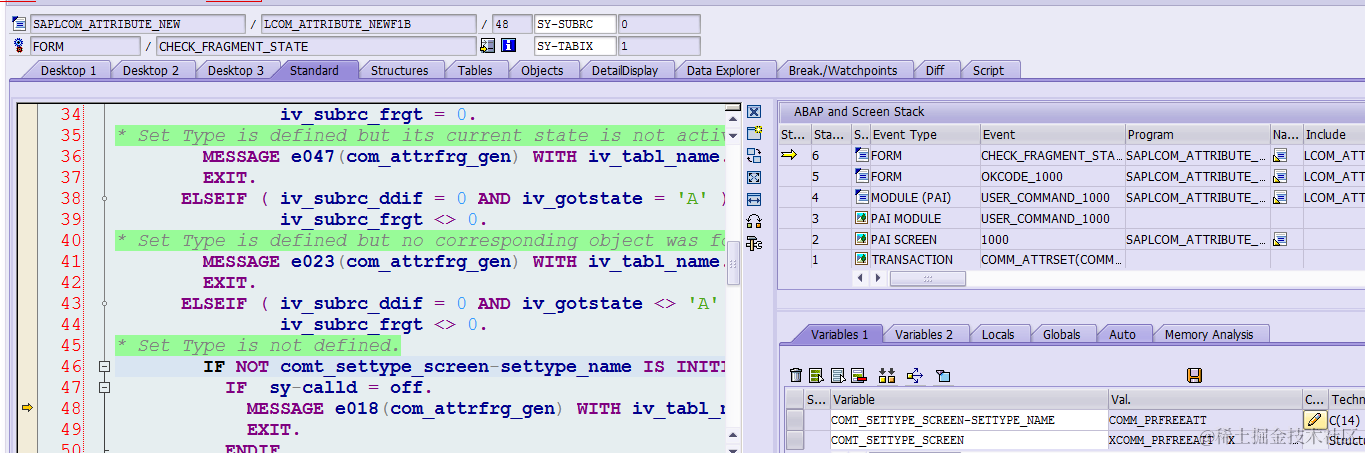Open the Objects tab

point(542,70)
